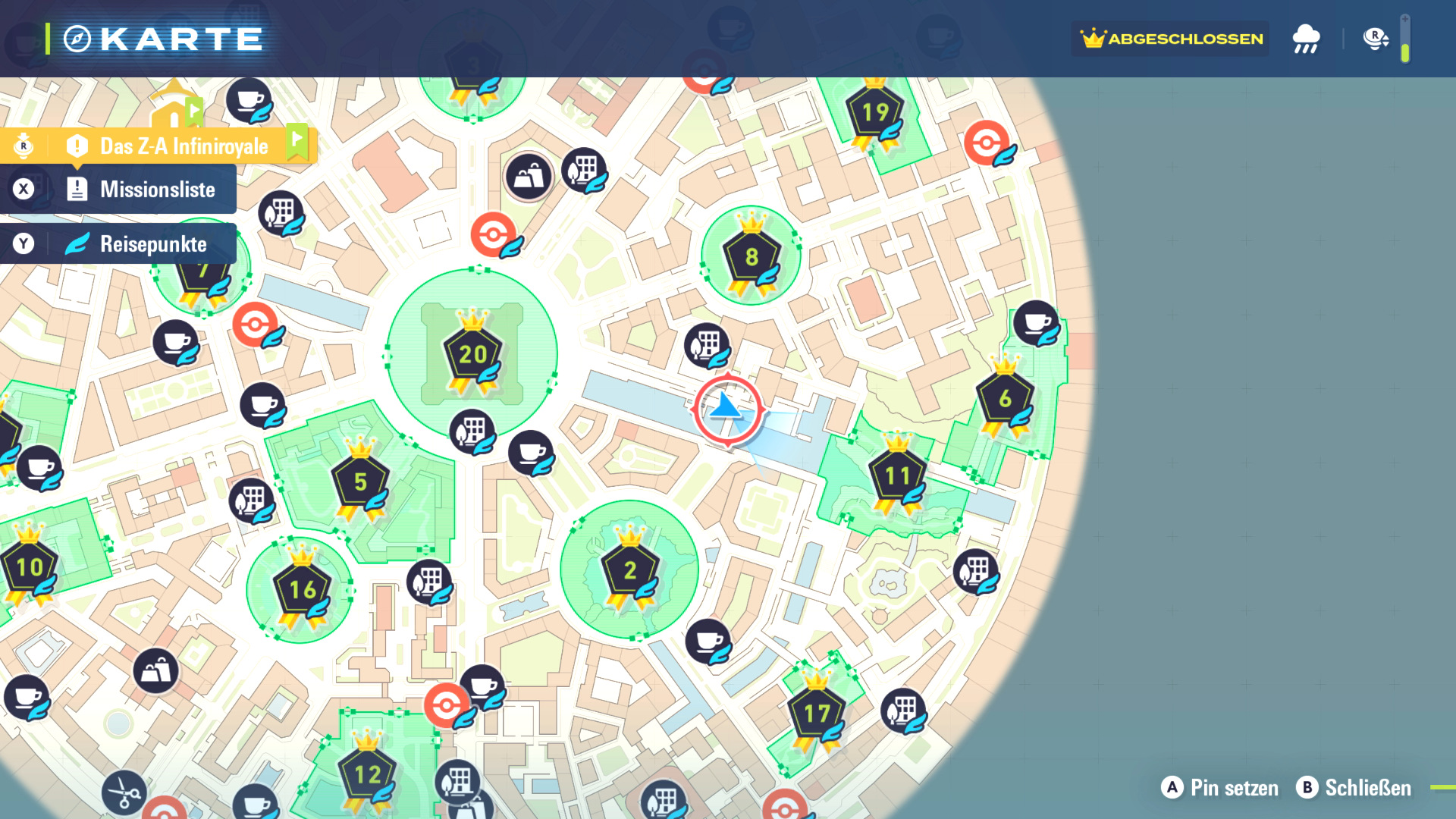Select battle zone 20 marker
Viewport: 1456px width, 819px height.
click(x=472, y=353)
